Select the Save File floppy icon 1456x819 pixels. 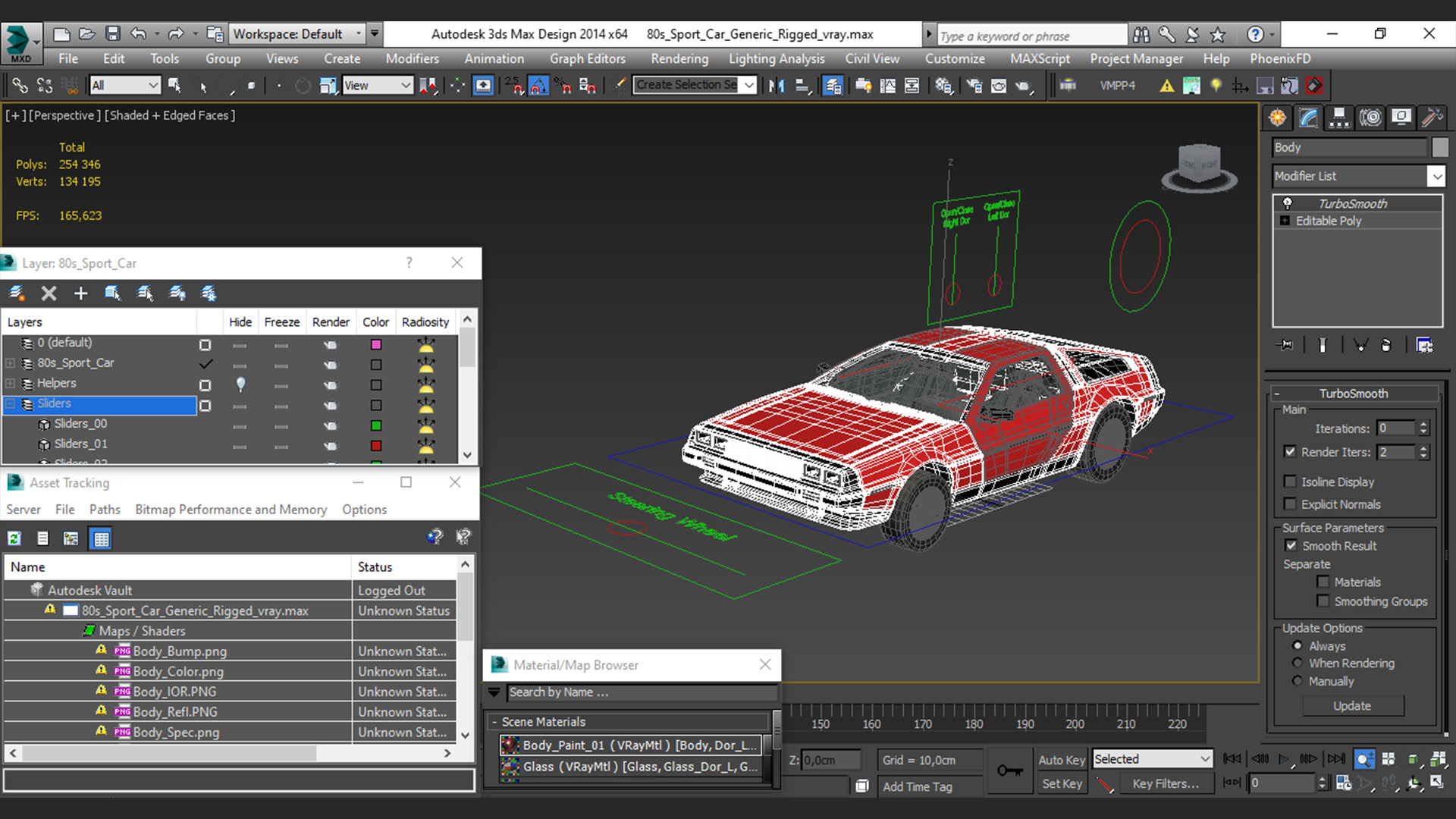coord(113,33)
